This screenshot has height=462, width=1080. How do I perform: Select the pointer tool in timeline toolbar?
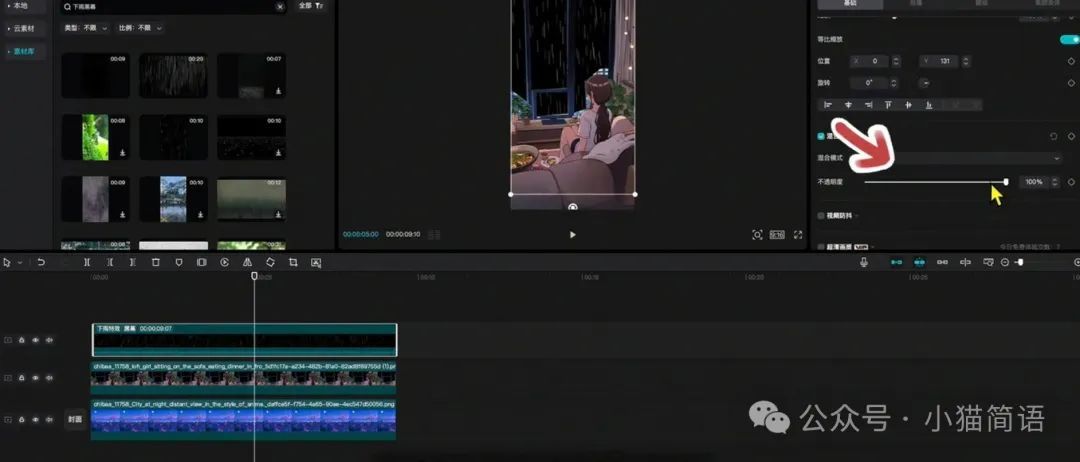pos(7,262)
